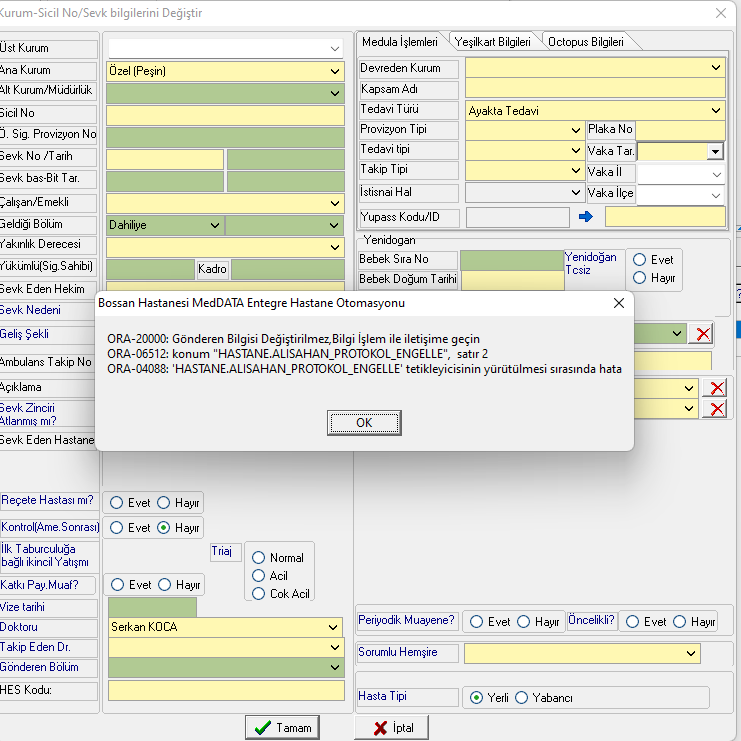This screenshot has height=741, width=741.
Task: Open the Tedavi Türü dropdown
Action: pyautogui.click(x=716, y=111)
